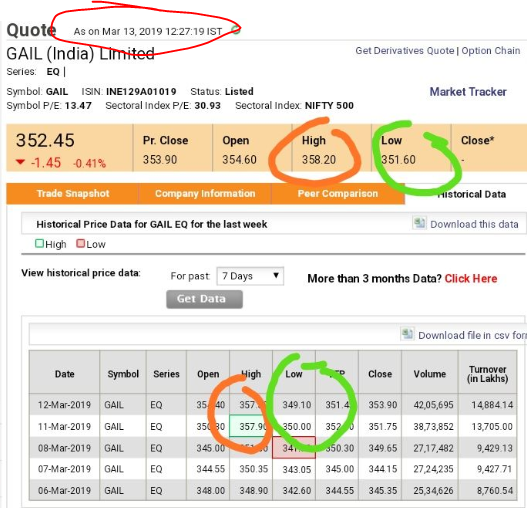Click the 12-Mar-2019 date cell
527x508 pixels.
pyautogui.click(x=64, y=404)
